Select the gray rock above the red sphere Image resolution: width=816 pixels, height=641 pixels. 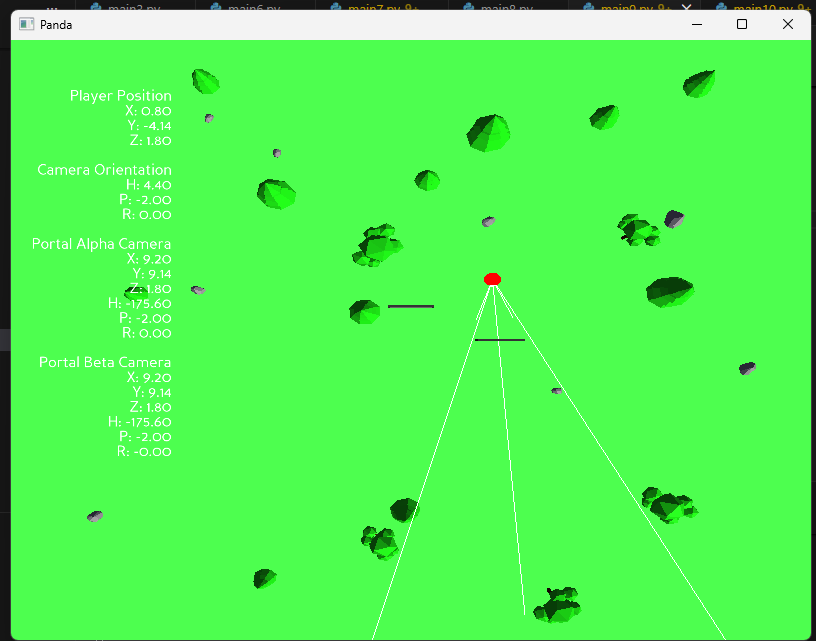[488, 221]
